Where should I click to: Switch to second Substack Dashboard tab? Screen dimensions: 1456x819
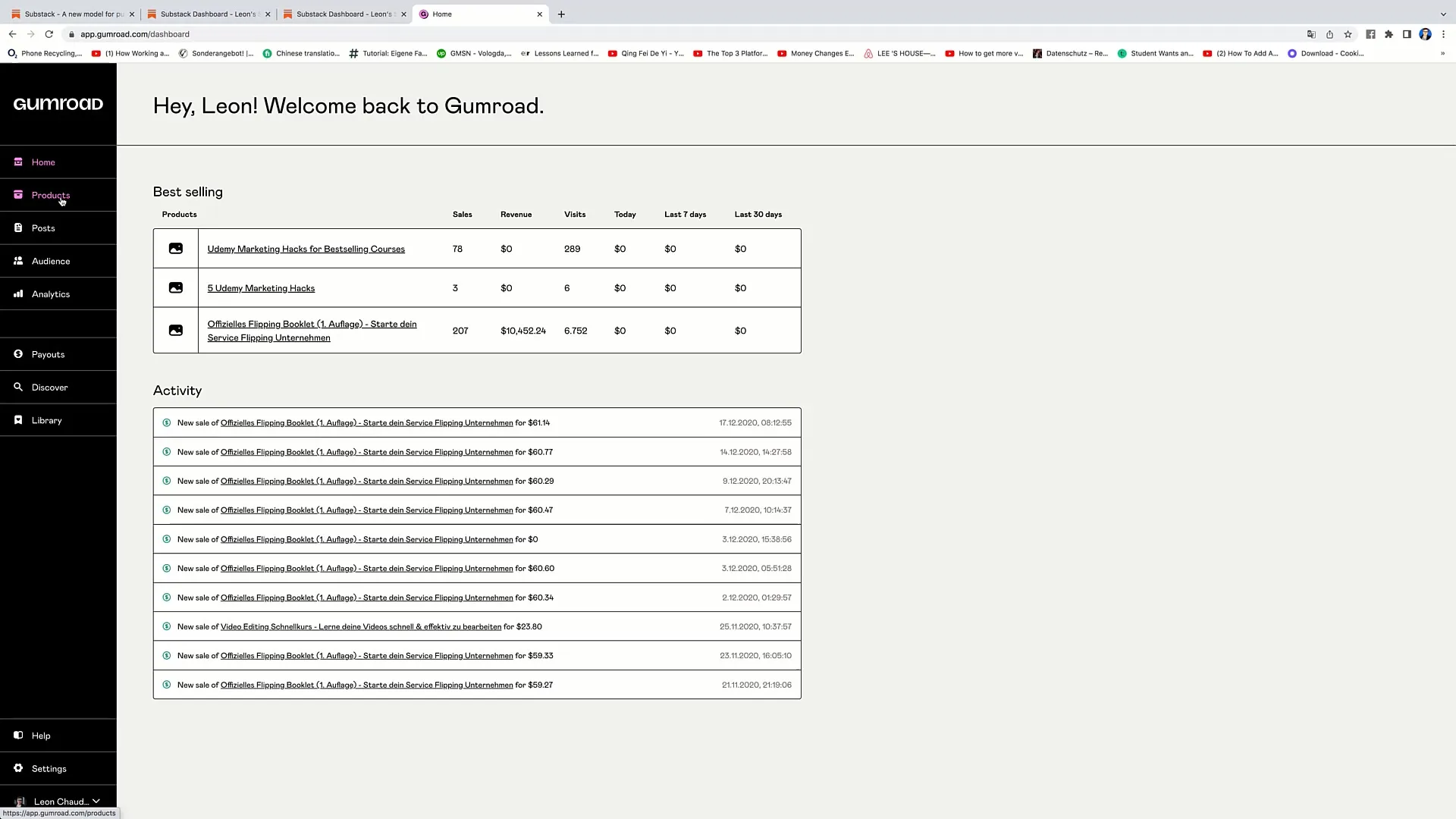tap(344, 14)
